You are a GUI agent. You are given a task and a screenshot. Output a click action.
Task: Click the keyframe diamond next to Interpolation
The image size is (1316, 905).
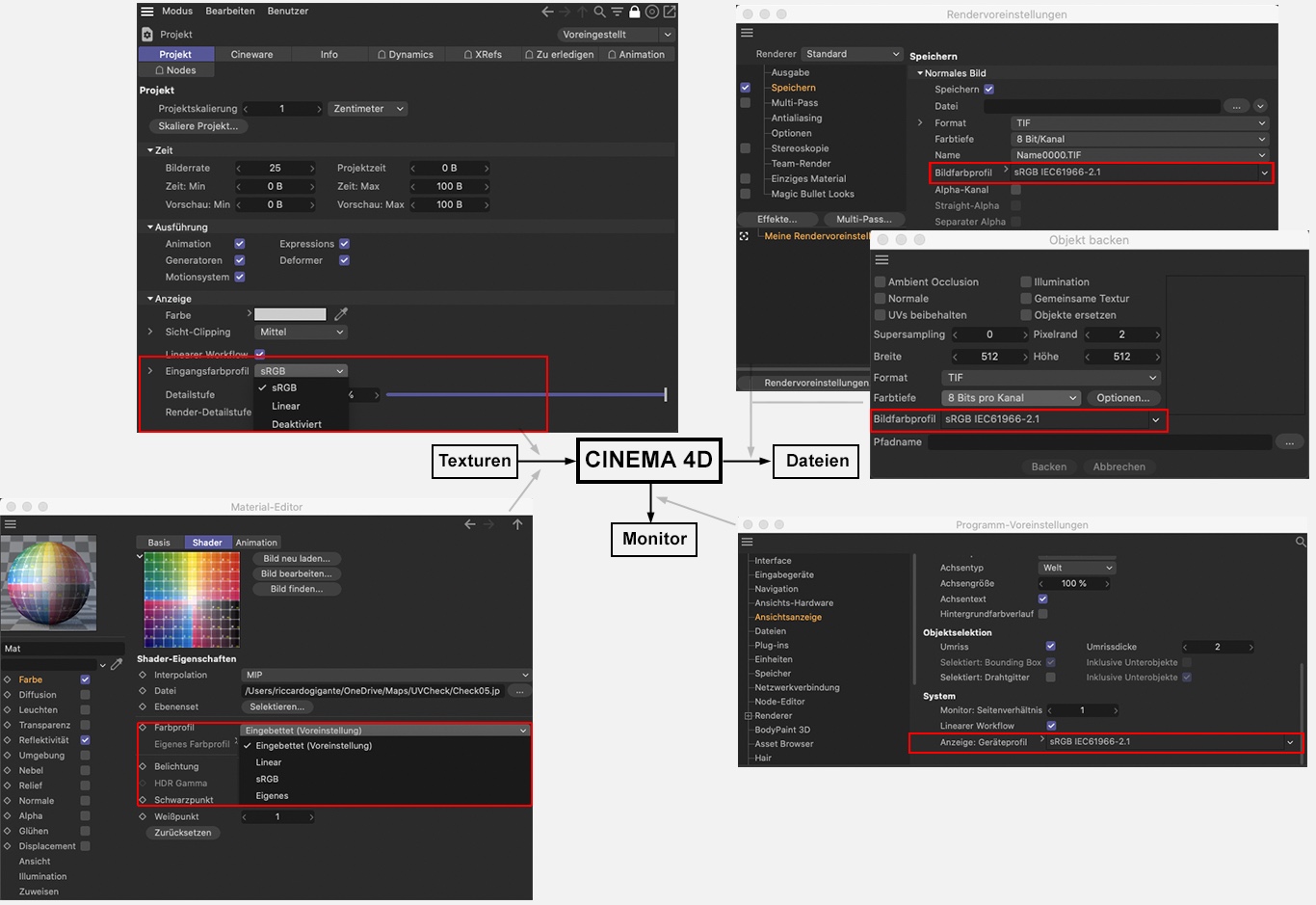point(143,675)
